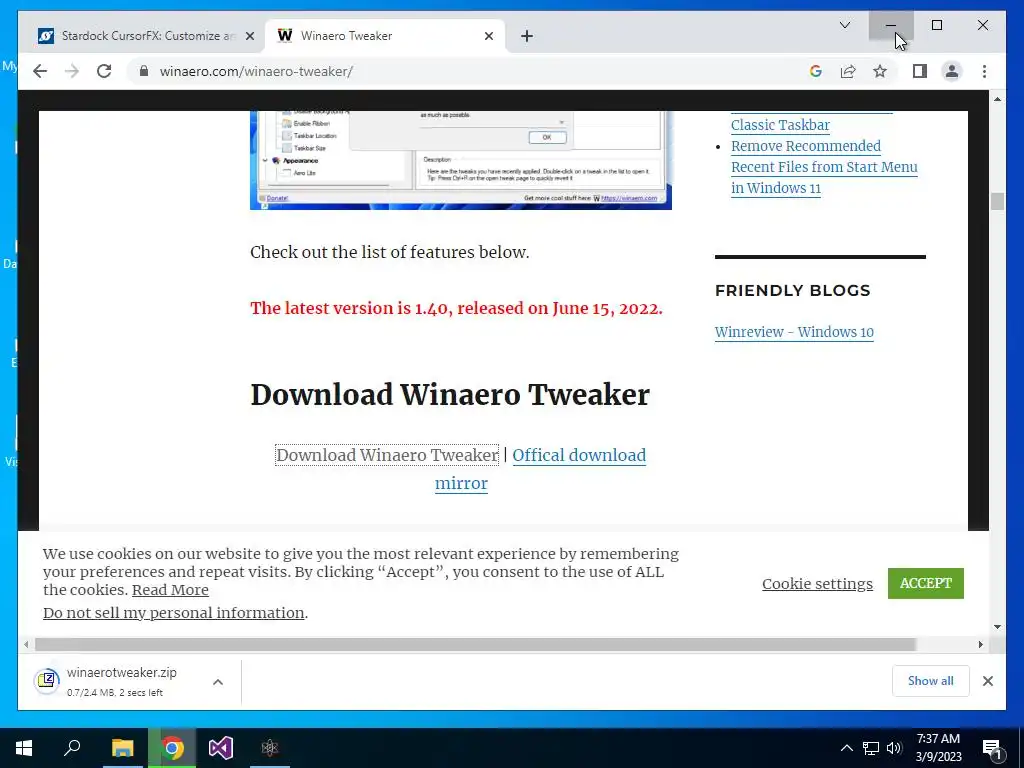Image resolution: width=1024 pixels, height=768 pixels.
Task: Click the FRIENDLY BLOGS heading
Action: coord(793,291)
